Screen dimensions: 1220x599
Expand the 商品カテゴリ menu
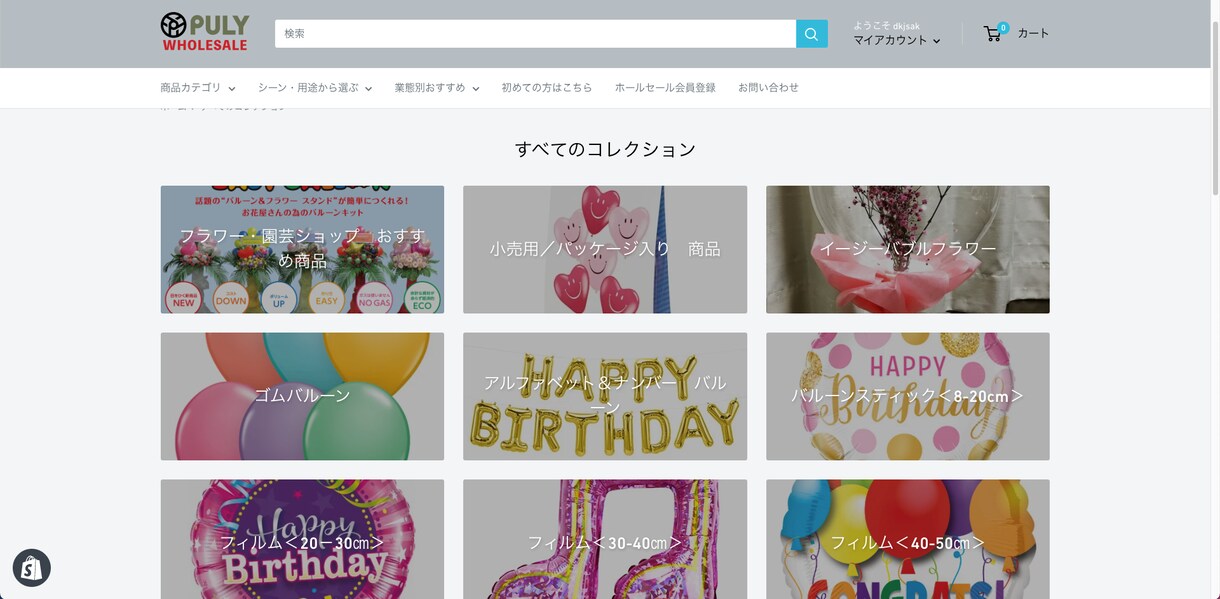click(x=198, y=88)
